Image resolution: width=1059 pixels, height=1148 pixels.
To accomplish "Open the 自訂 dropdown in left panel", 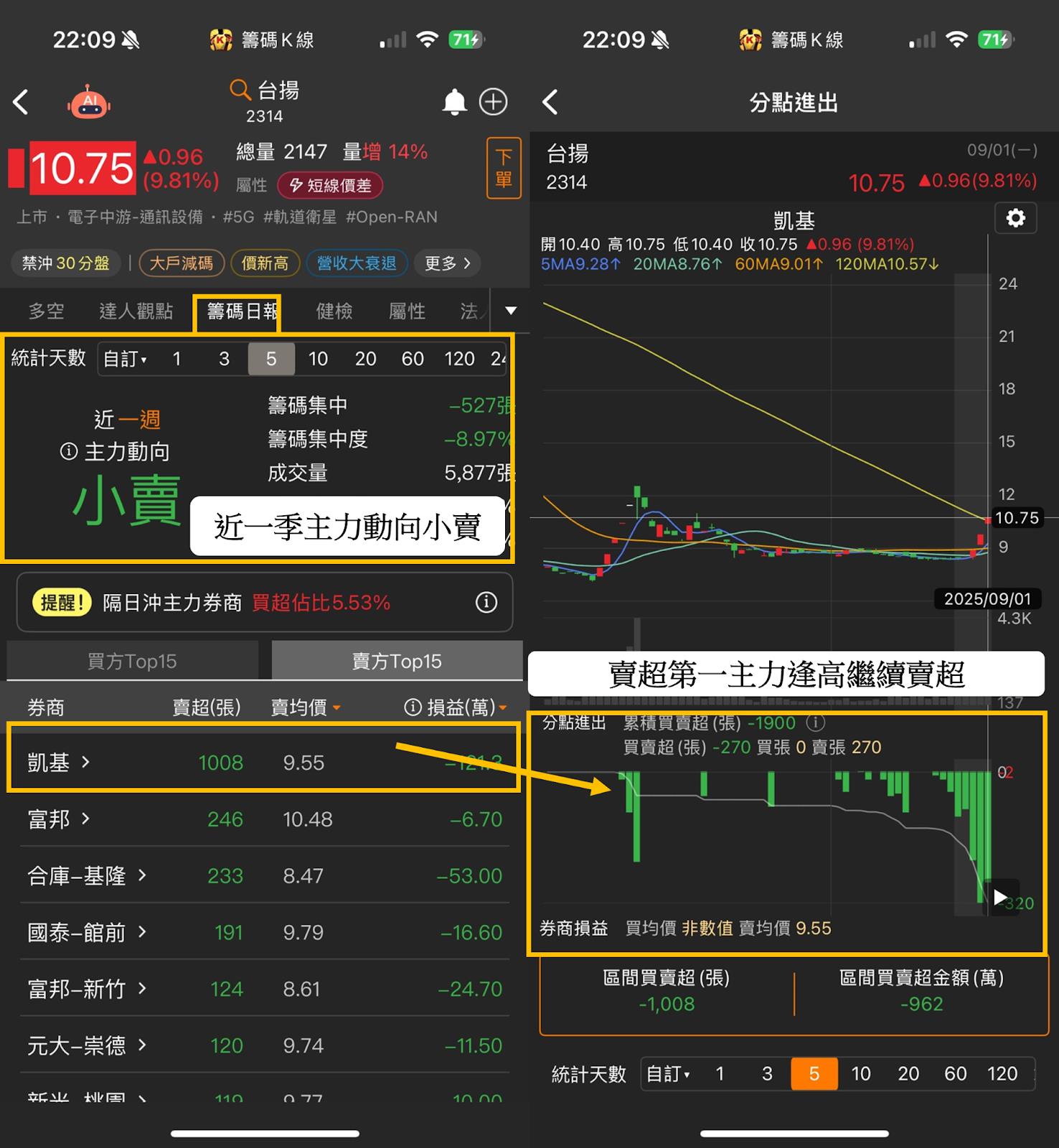I will click(x=125, y=359).
